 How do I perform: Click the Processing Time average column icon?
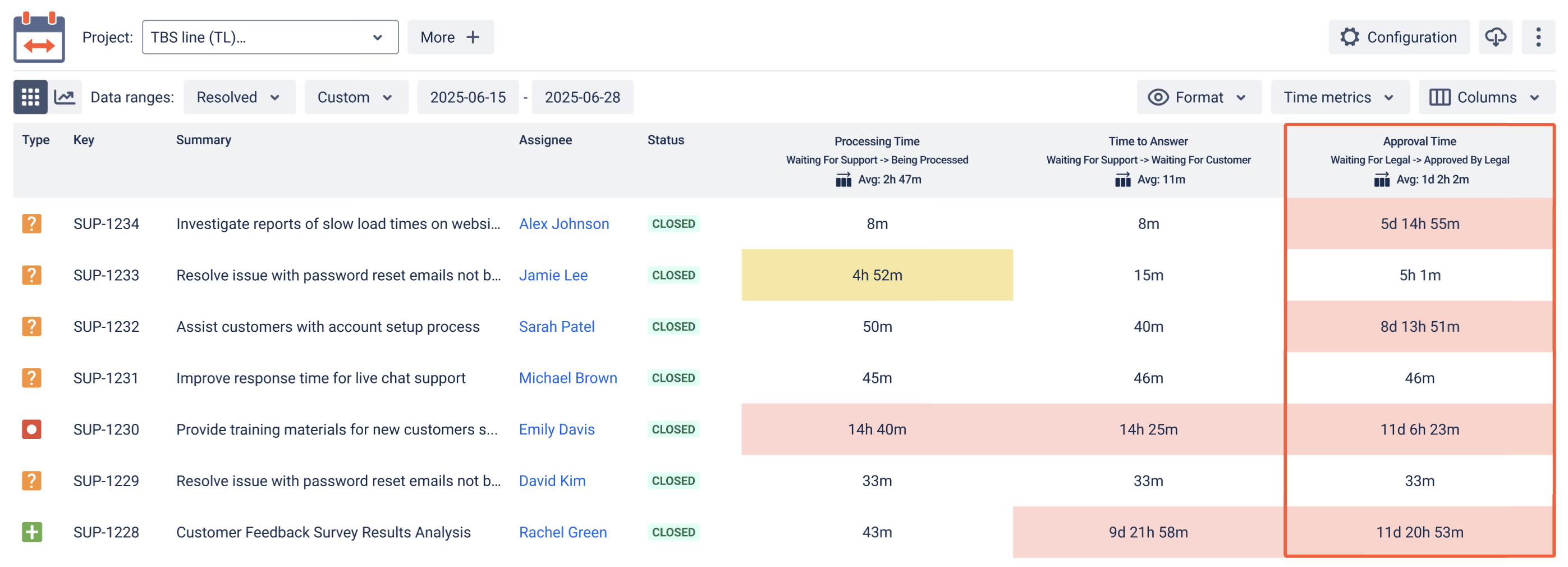[843, 180]
